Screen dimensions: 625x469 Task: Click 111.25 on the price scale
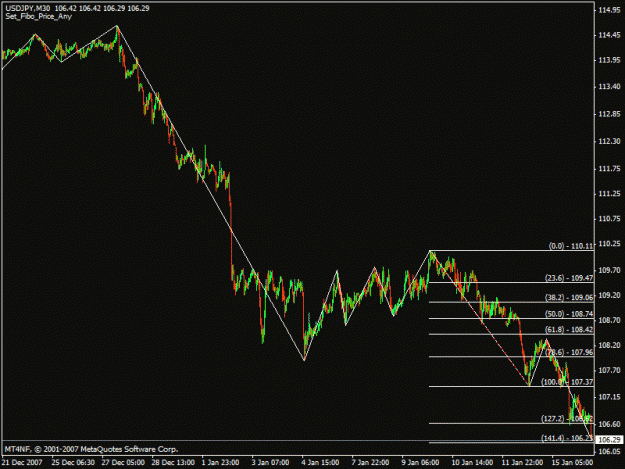coord(609,194)
